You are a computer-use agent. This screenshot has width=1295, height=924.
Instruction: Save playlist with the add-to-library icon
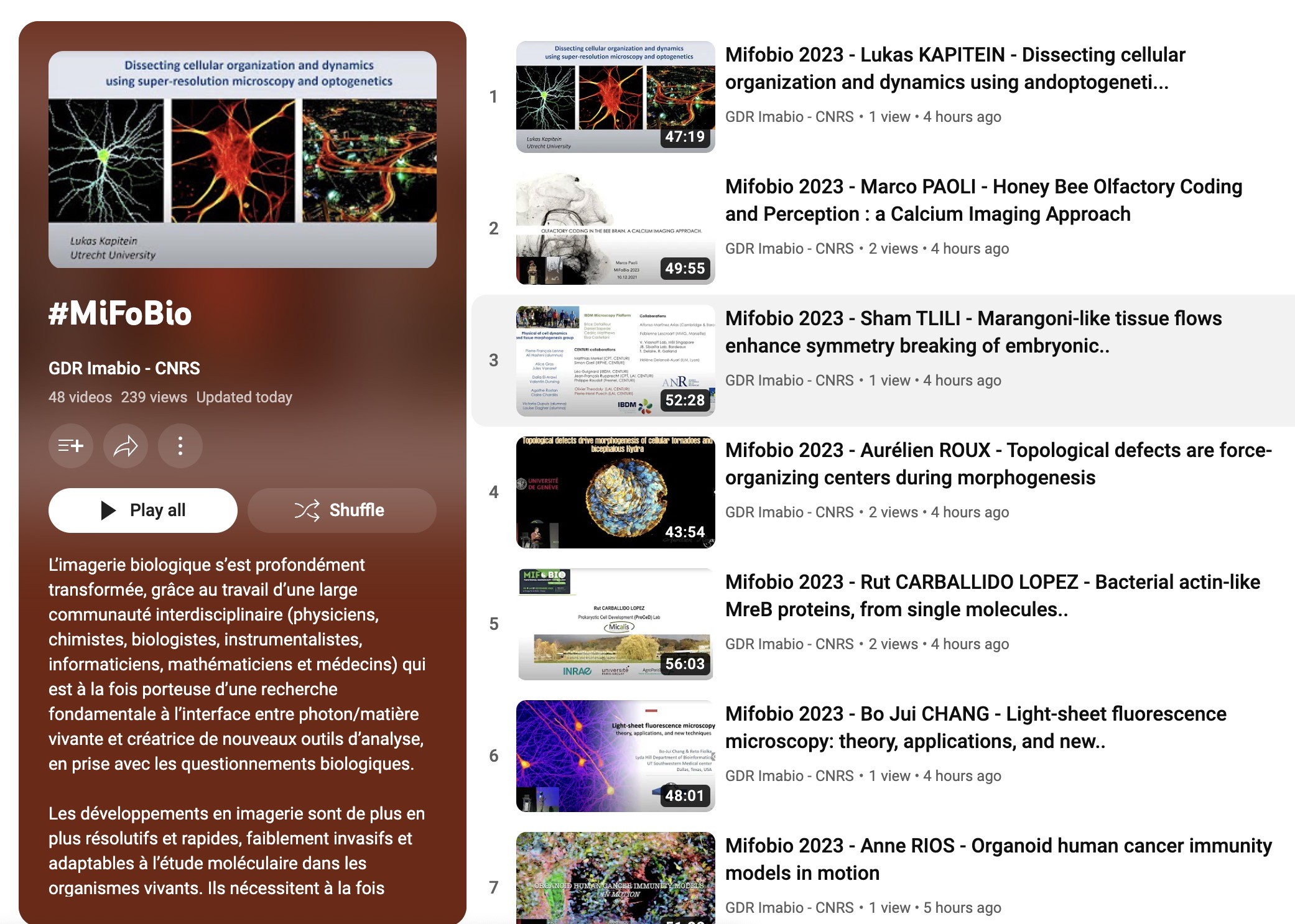[71, 446]
